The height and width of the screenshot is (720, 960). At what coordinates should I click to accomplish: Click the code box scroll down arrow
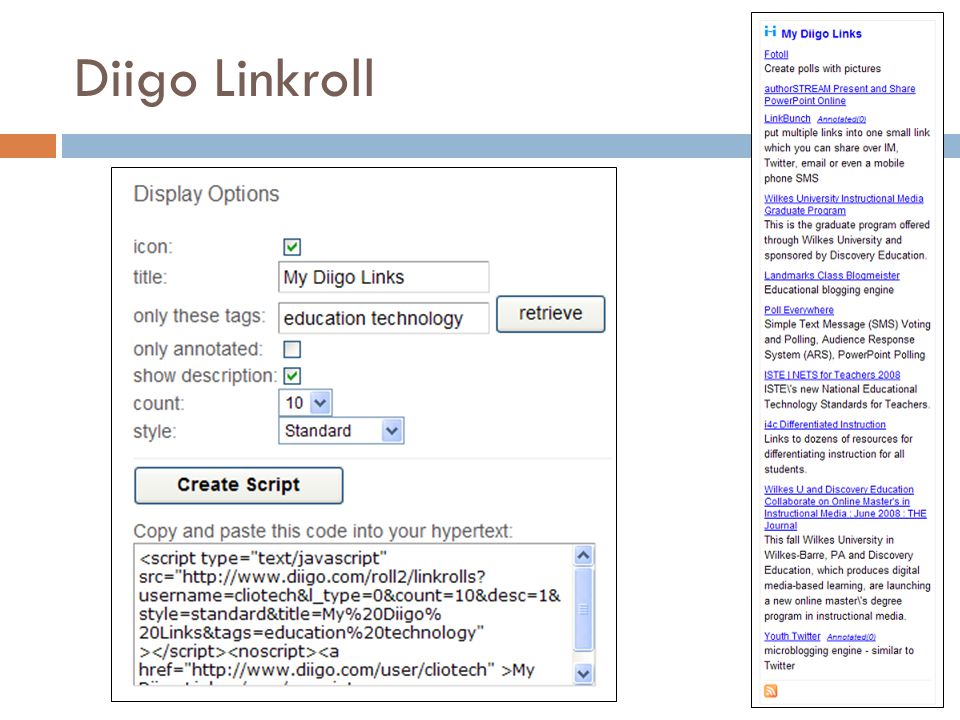583,673
